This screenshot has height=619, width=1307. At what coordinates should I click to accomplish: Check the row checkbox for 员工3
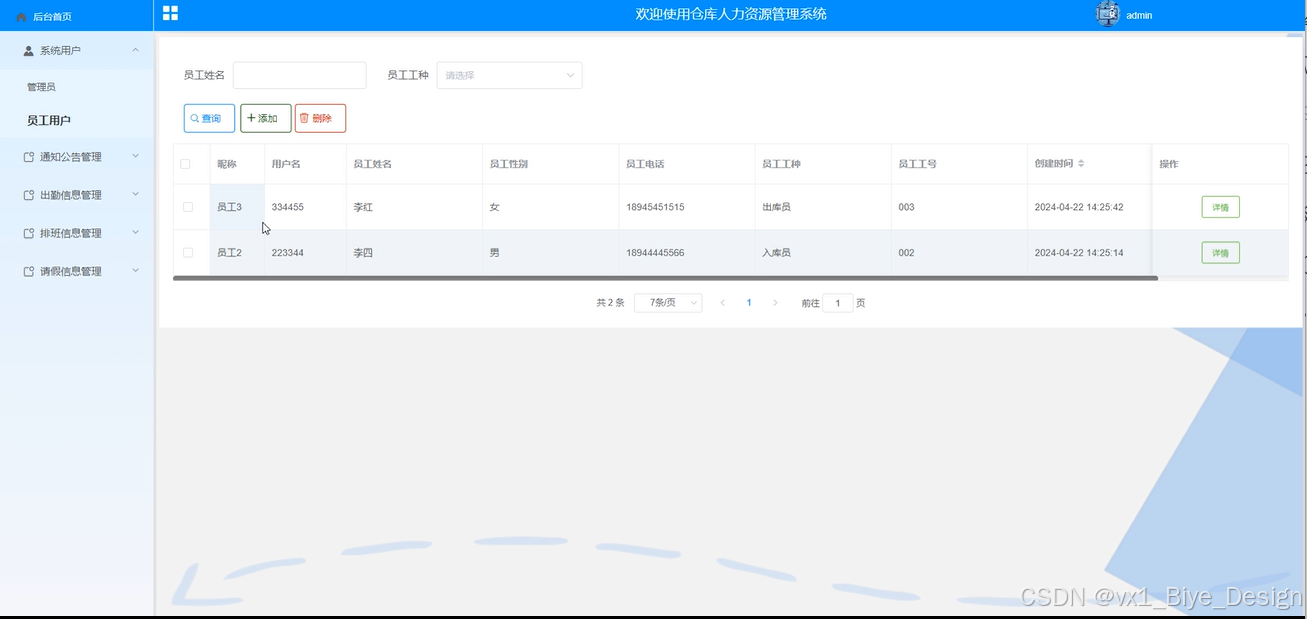coord(188,207)
